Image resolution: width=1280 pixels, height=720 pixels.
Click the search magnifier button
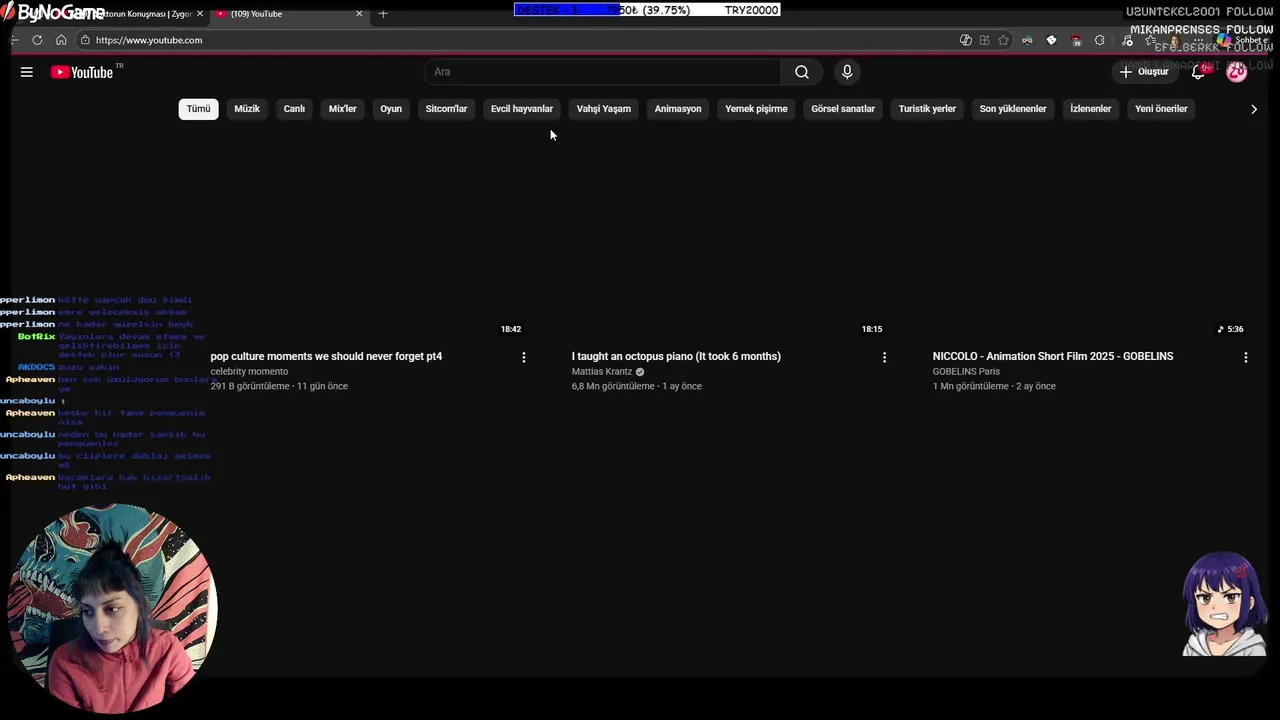[x=801, y=72]
